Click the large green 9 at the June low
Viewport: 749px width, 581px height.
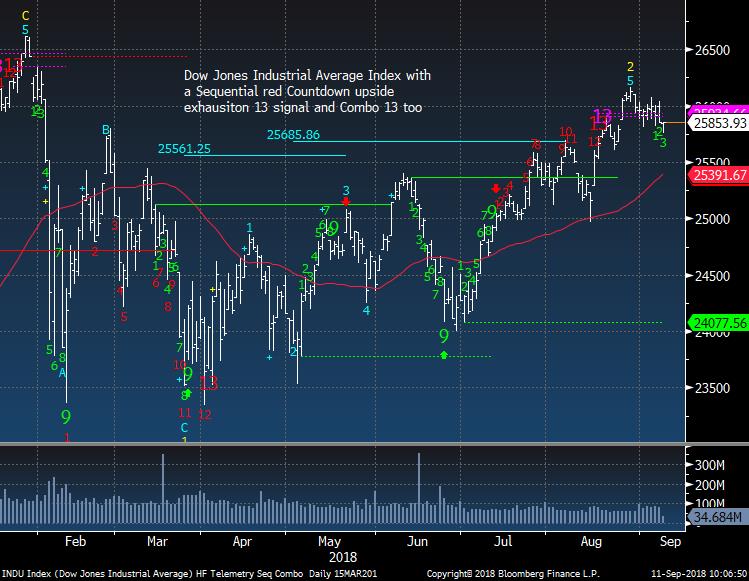(444, 336)
